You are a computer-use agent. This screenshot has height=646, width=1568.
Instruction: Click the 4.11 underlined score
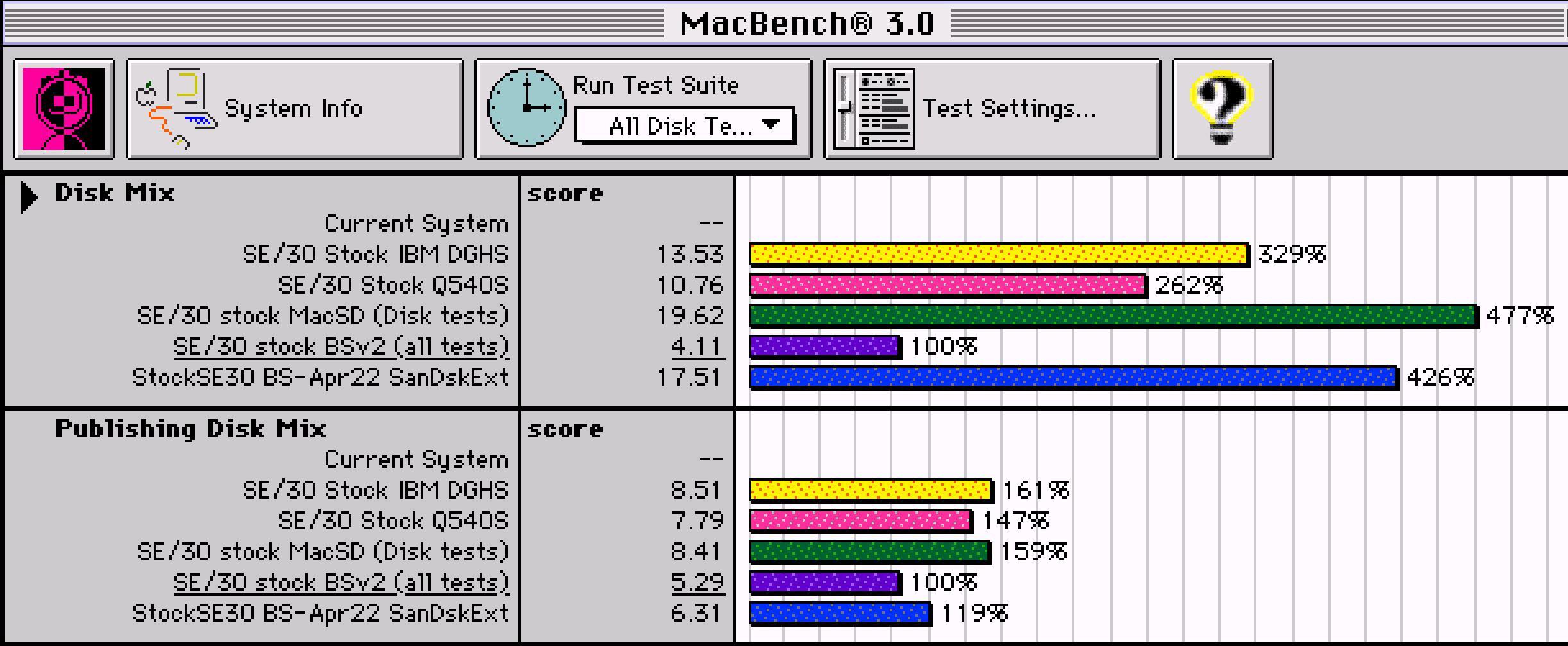[697, 346]
